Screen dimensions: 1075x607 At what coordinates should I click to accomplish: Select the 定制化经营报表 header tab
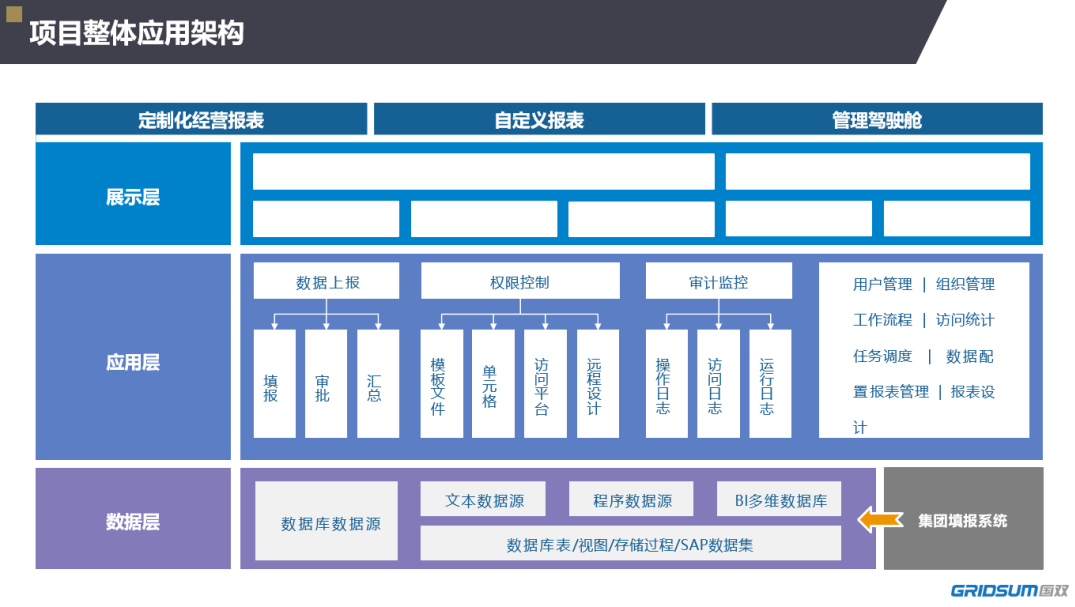[x=201, y=119]
